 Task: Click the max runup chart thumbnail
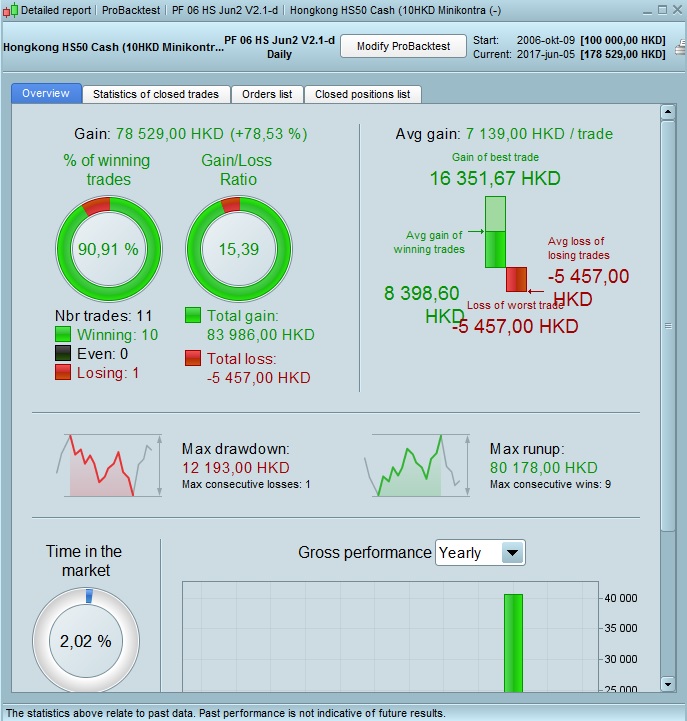[x=418, y=465]
